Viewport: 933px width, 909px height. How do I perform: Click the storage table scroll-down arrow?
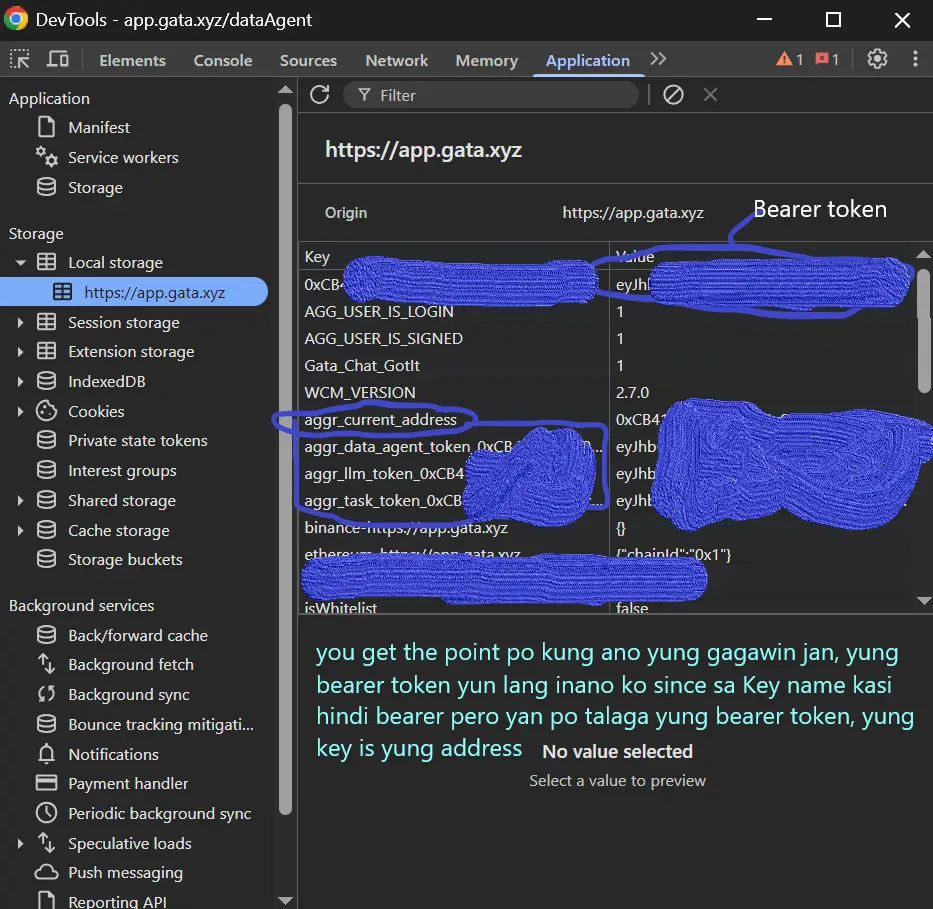coord(923,601)
